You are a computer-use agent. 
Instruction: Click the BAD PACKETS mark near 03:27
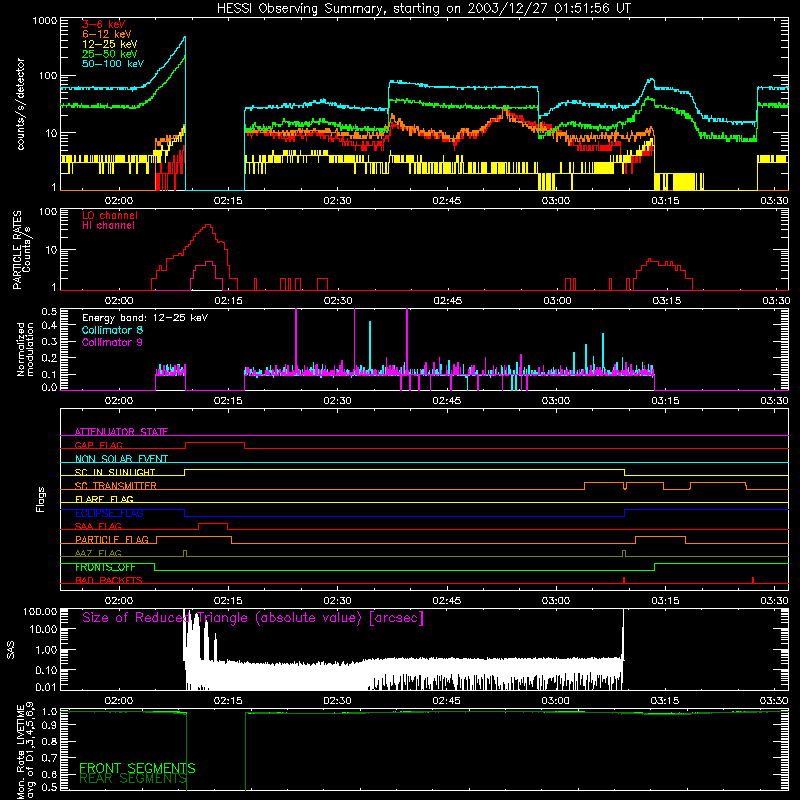coord(753,580)
